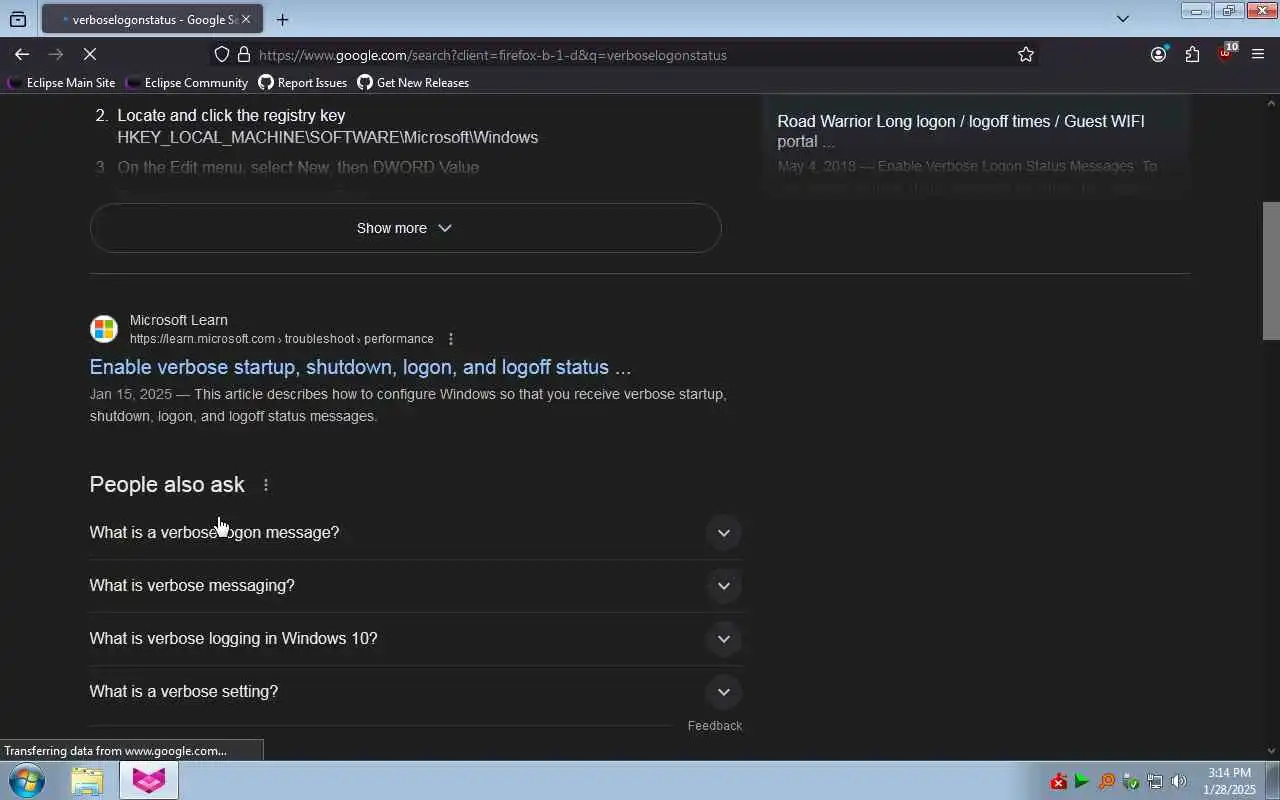Image resolution: width=1280 pixels, height=800 pixels.
Task: List all tabs dropdown arrow
Action: pos(1123,19)
